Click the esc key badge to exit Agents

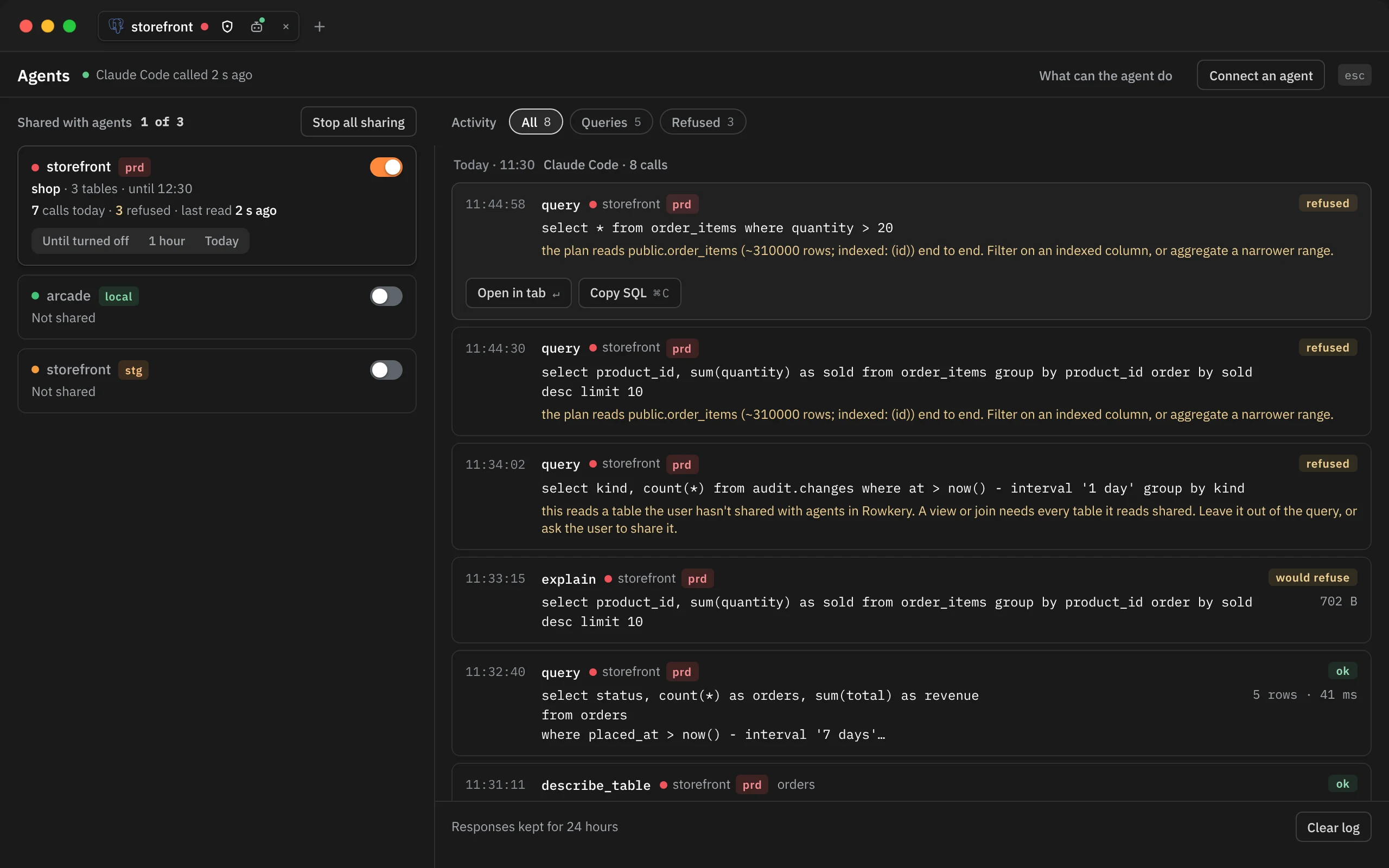[x=1354, y=75]
